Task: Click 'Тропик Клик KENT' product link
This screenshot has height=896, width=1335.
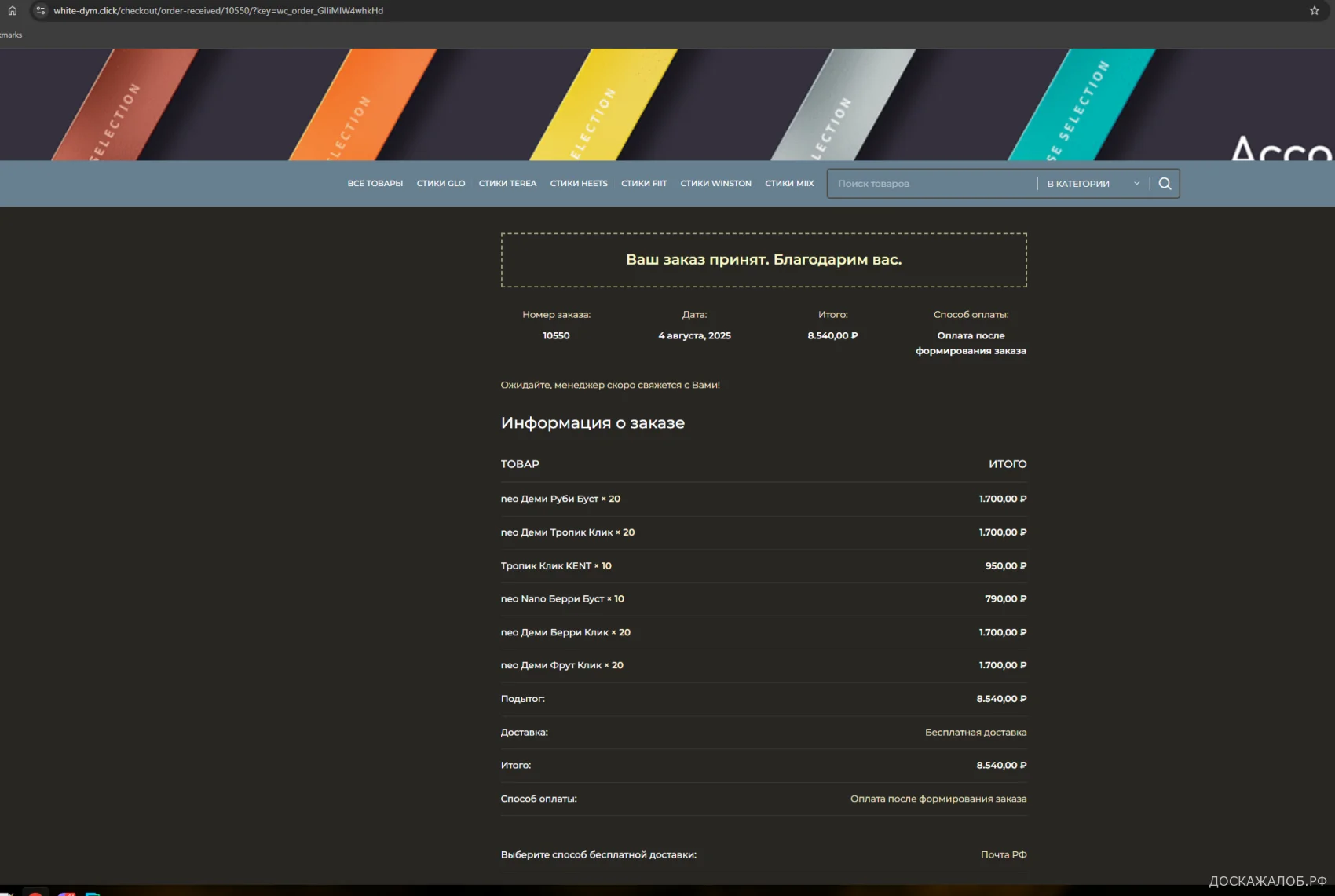Action: pos(546,566)
